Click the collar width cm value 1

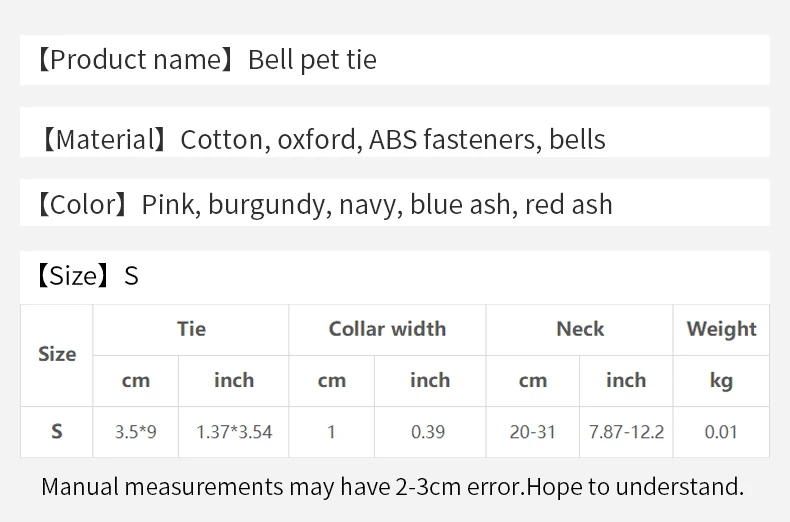tap(332, 432)
